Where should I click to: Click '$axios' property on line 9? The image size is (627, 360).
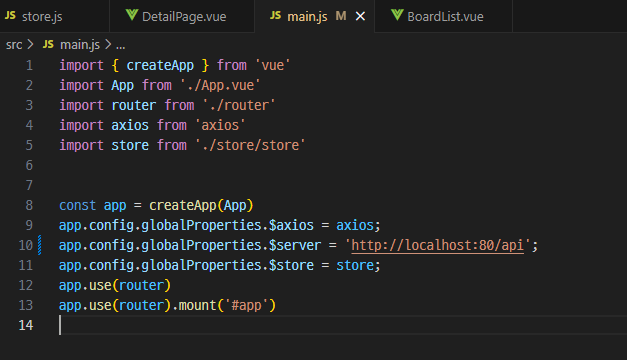291,225
